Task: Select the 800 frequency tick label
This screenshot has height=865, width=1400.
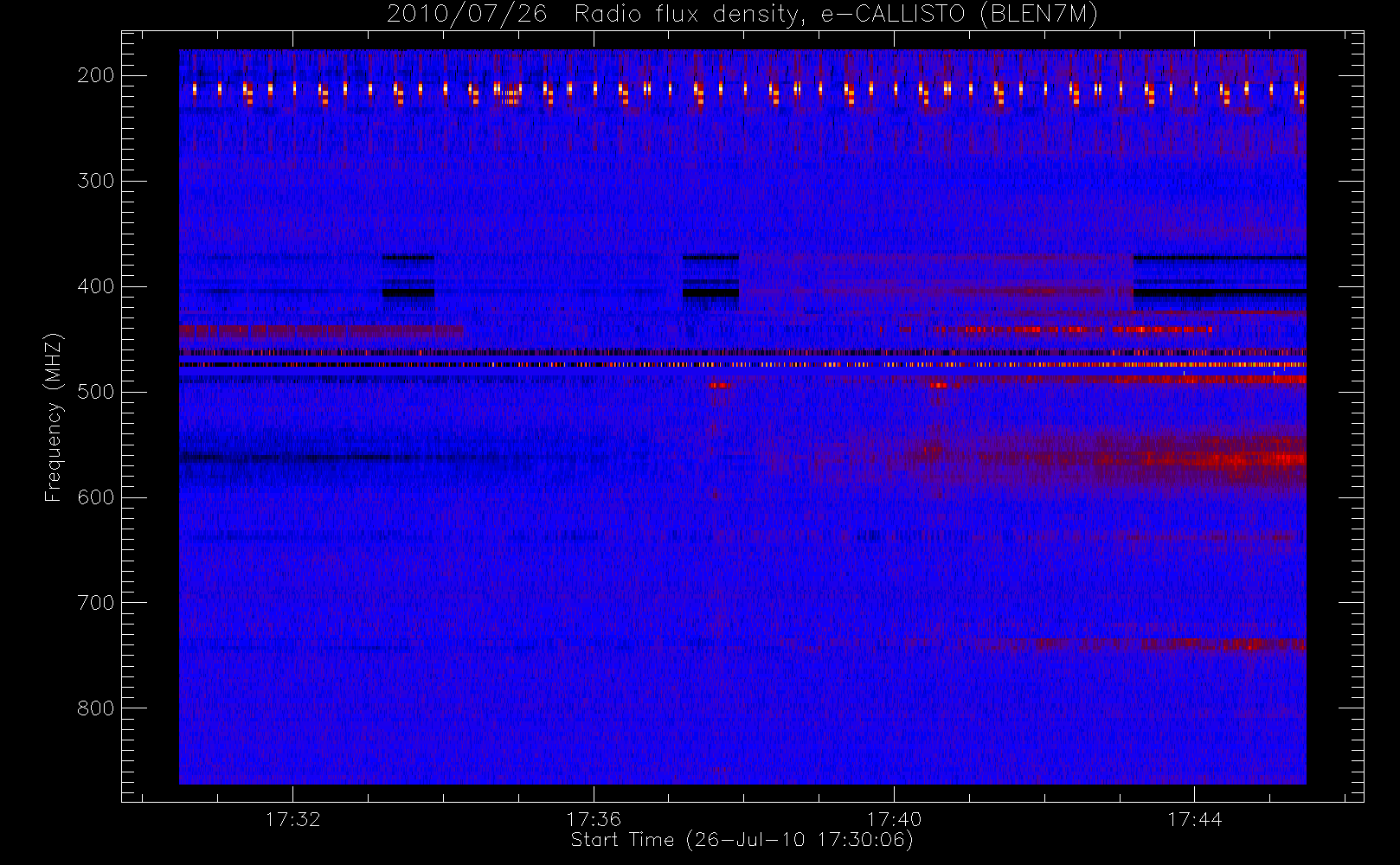Action: (95, 708)
